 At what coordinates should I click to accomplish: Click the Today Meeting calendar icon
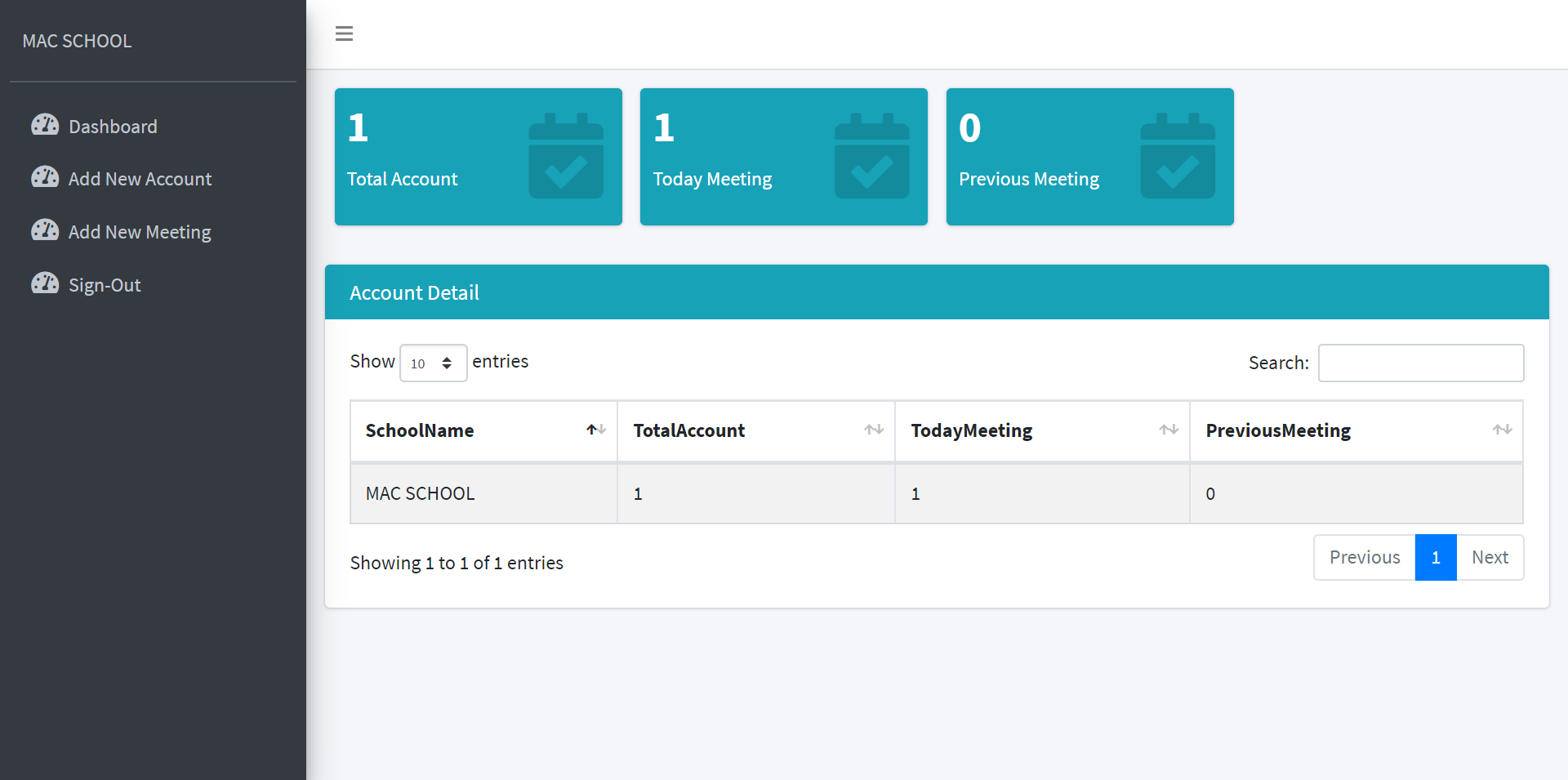[x=871, y=156]
